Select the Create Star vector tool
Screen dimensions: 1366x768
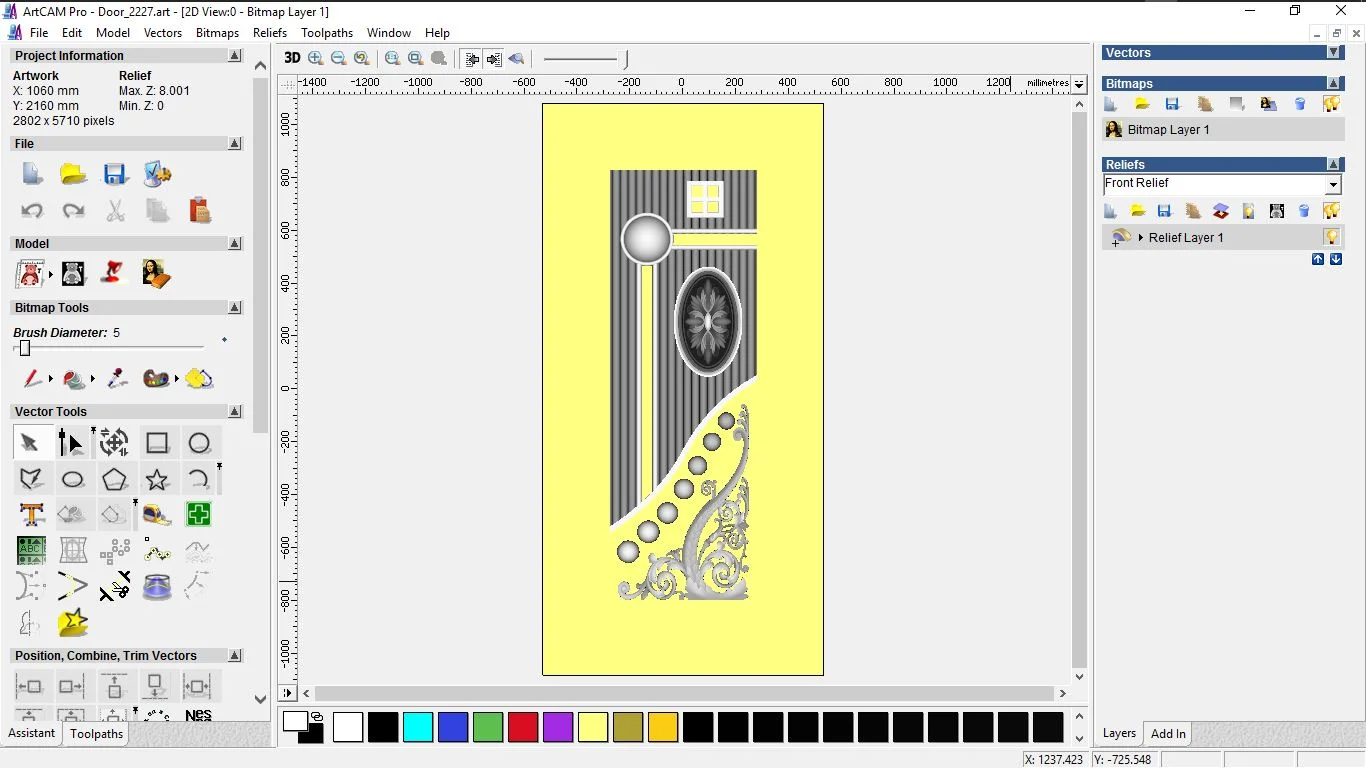point(157,479)
